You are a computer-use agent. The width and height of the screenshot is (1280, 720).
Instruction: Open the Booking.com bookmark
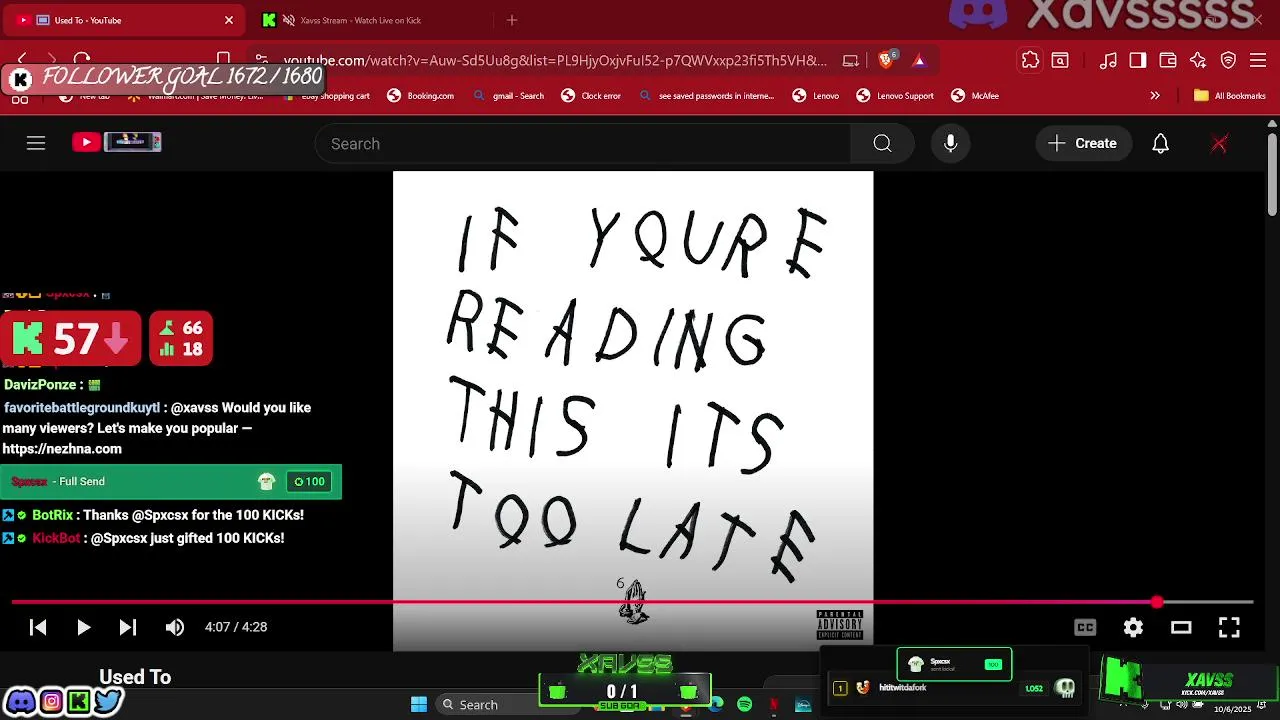tap(421, 96)
